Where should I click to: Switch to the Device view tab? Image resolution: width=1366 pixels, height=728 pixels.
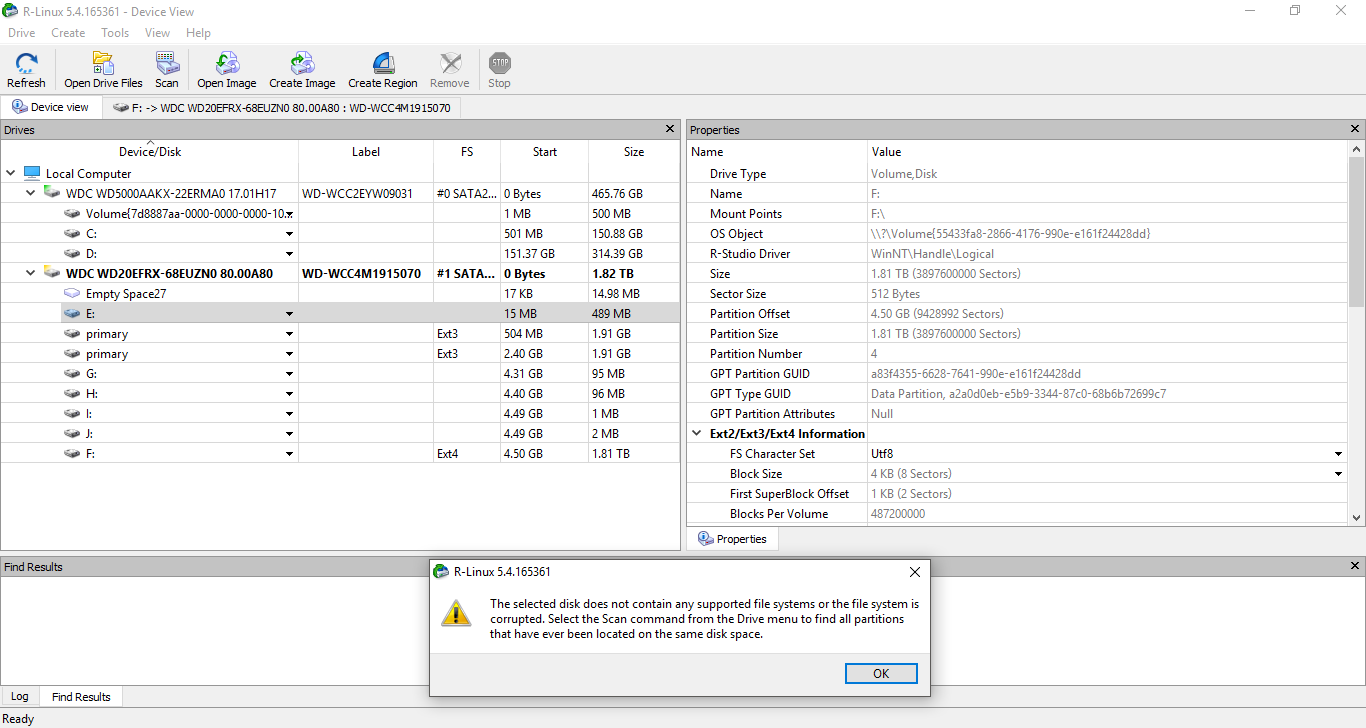pyautogui.click(x=51, y=107)
